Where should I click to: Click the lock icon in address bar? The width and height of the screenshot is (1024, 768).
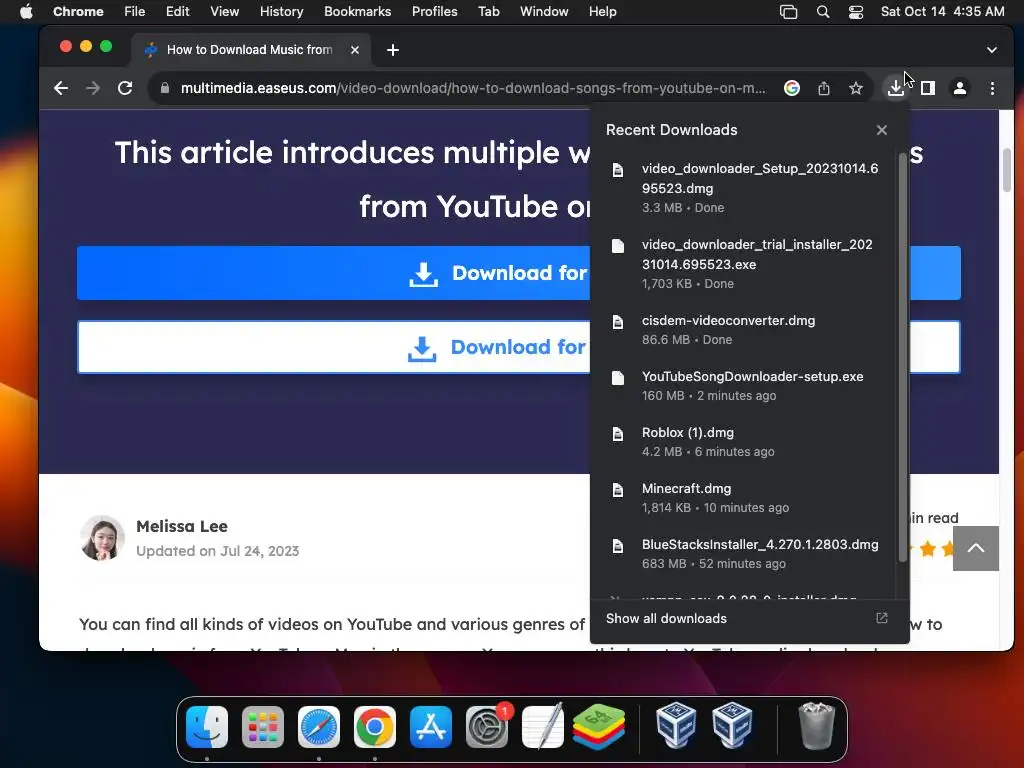point(165,88)
